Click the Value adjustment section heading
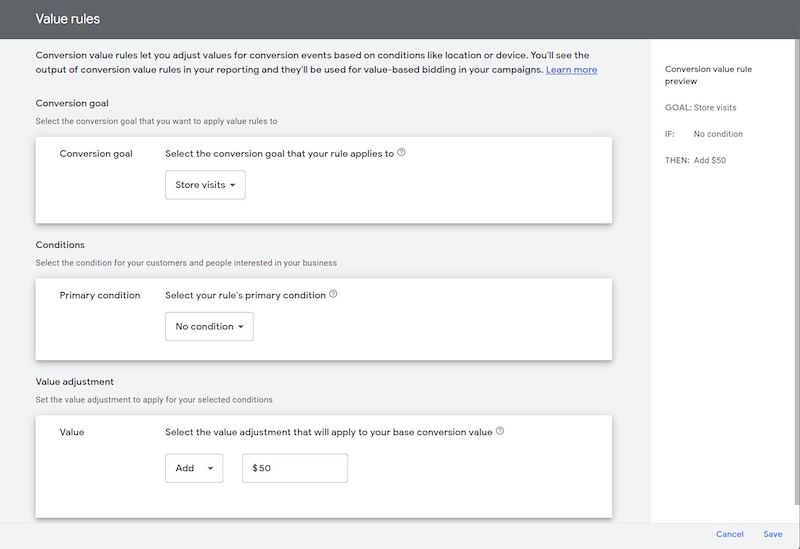Screen dimensions: 800x549 coord(74,382)
